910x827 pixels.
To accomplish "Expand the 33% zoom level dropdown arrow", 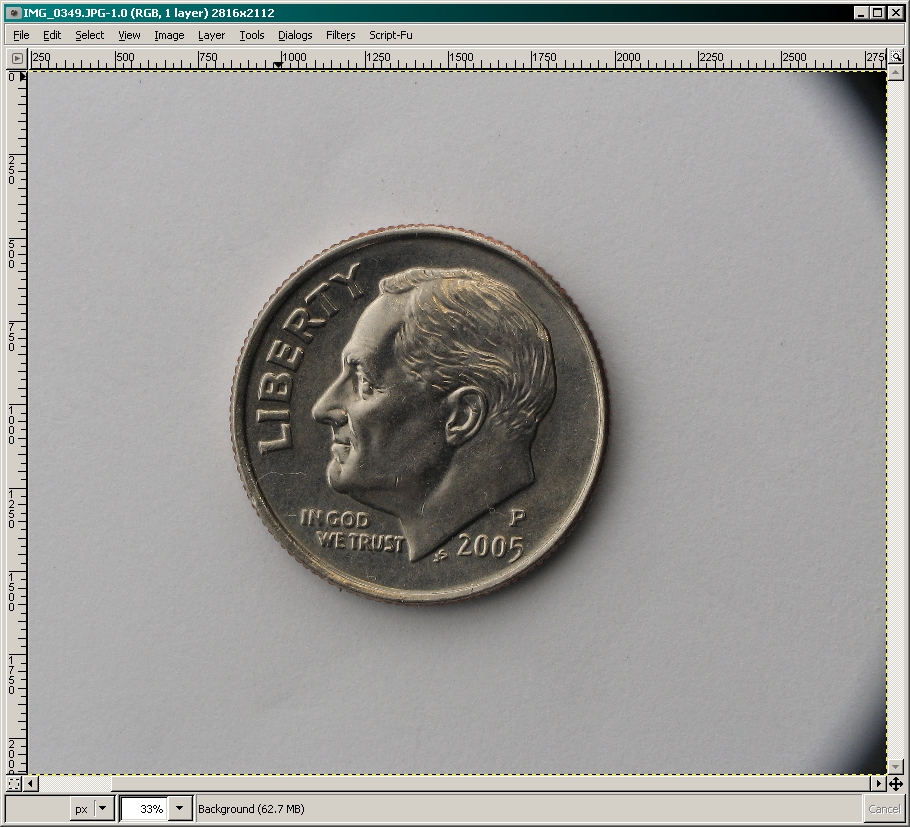I will (x=180, y=809).
